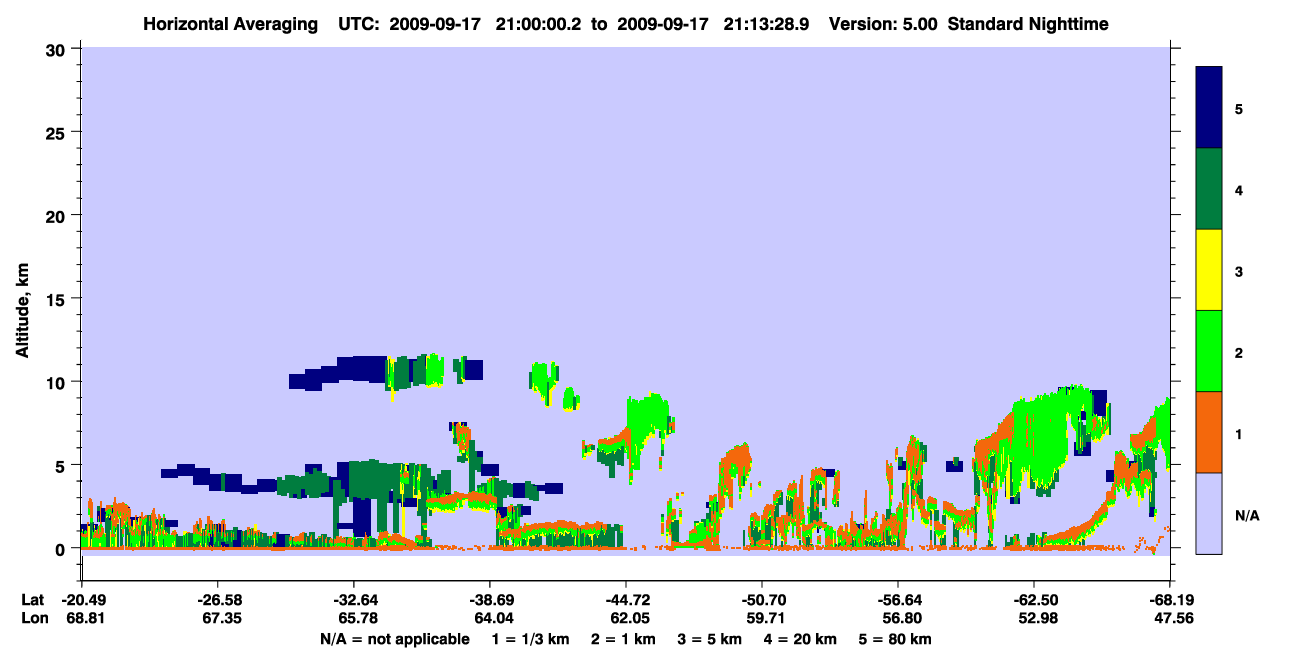Click the colorbar label '4'
This screenshot has height=667, width=1300.
[1239, 189]
